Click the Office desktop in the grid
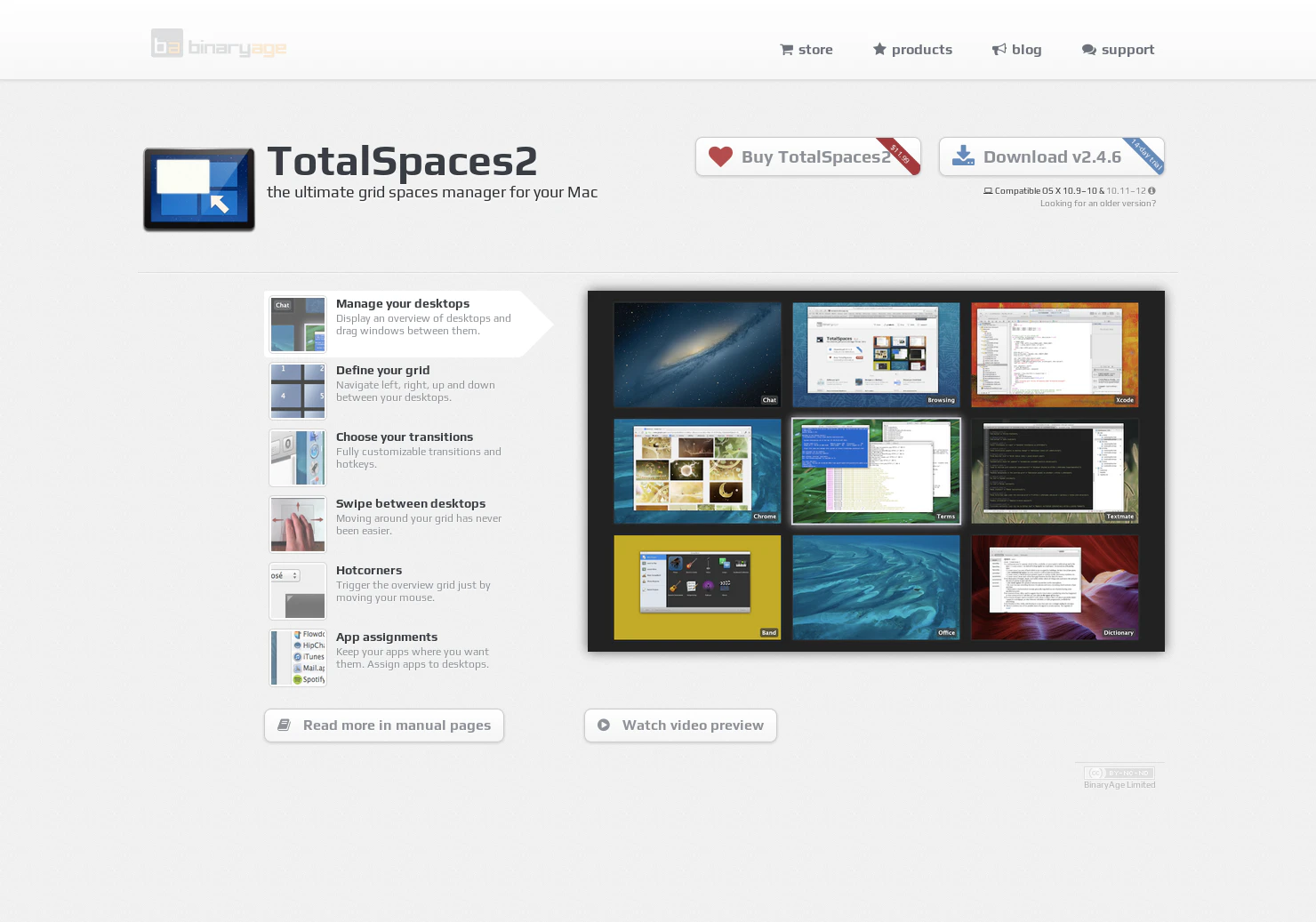This screenshot has height=922, width=1316. coord(876,588)
